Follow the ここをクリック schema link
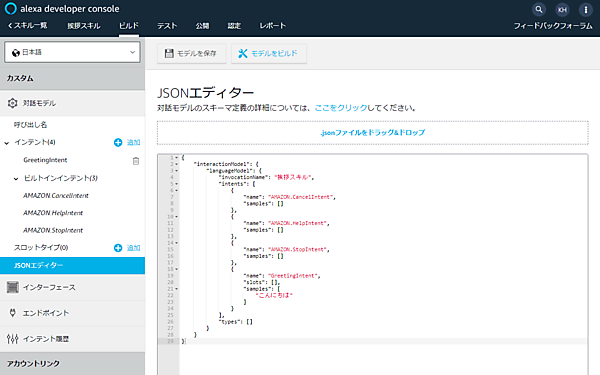 point(341,108)
